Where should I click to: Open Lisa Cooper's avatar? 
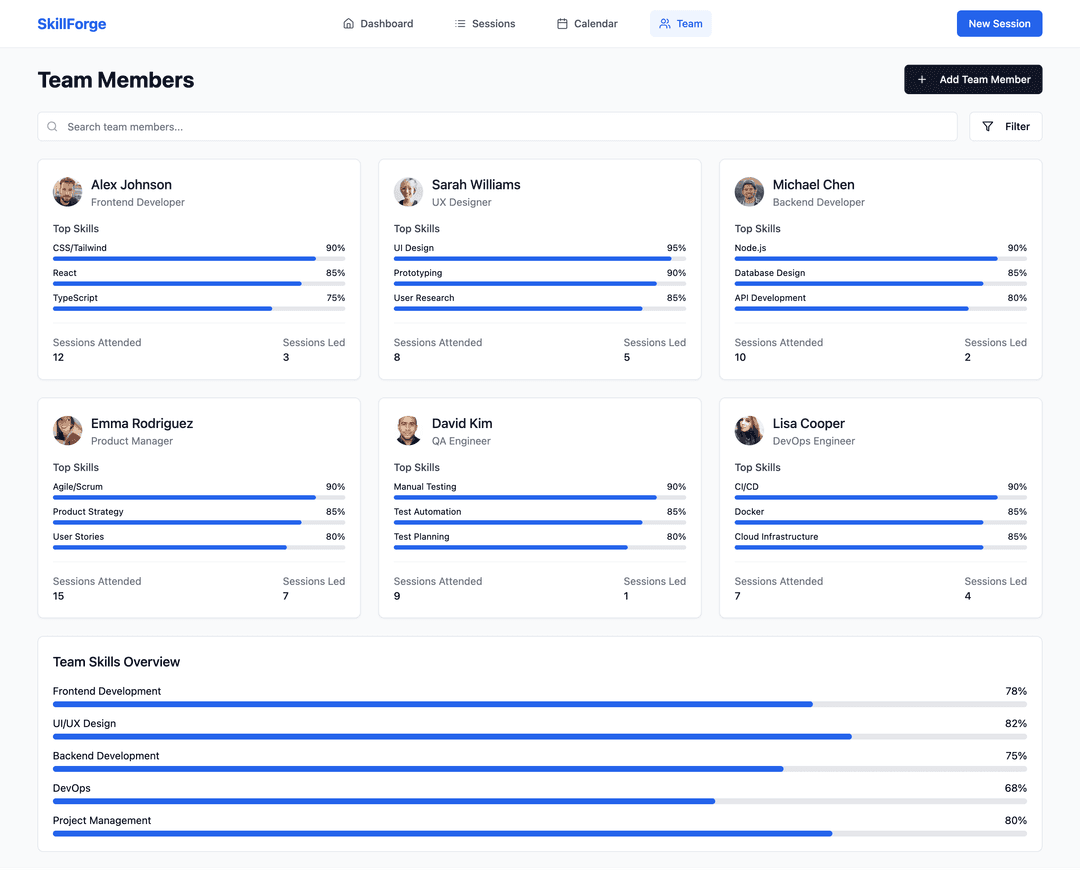click(x=749, y=431)
